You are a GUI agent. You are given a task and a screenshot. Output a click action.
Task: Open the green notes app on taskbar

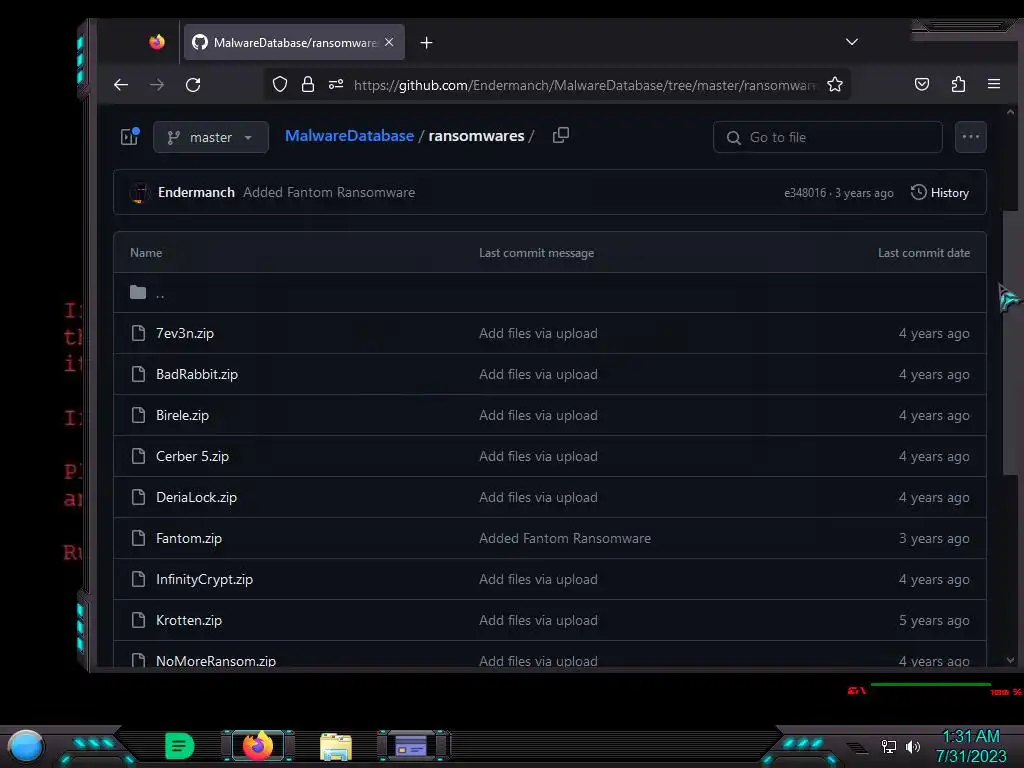pos(180,746)
